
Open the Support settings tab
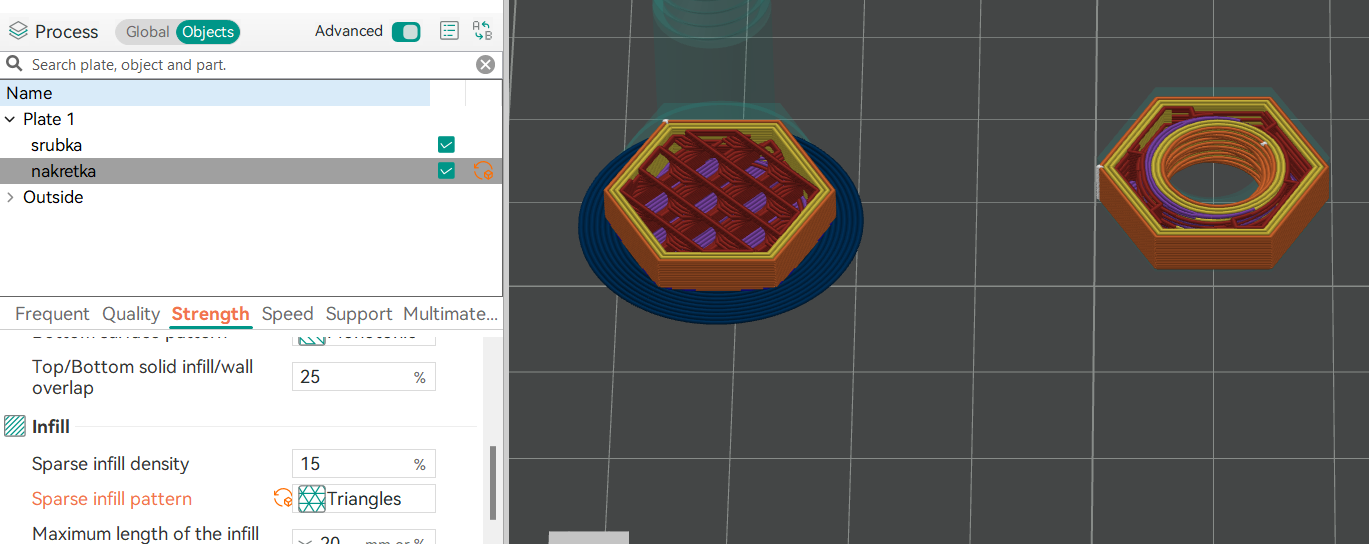point(358,314)
